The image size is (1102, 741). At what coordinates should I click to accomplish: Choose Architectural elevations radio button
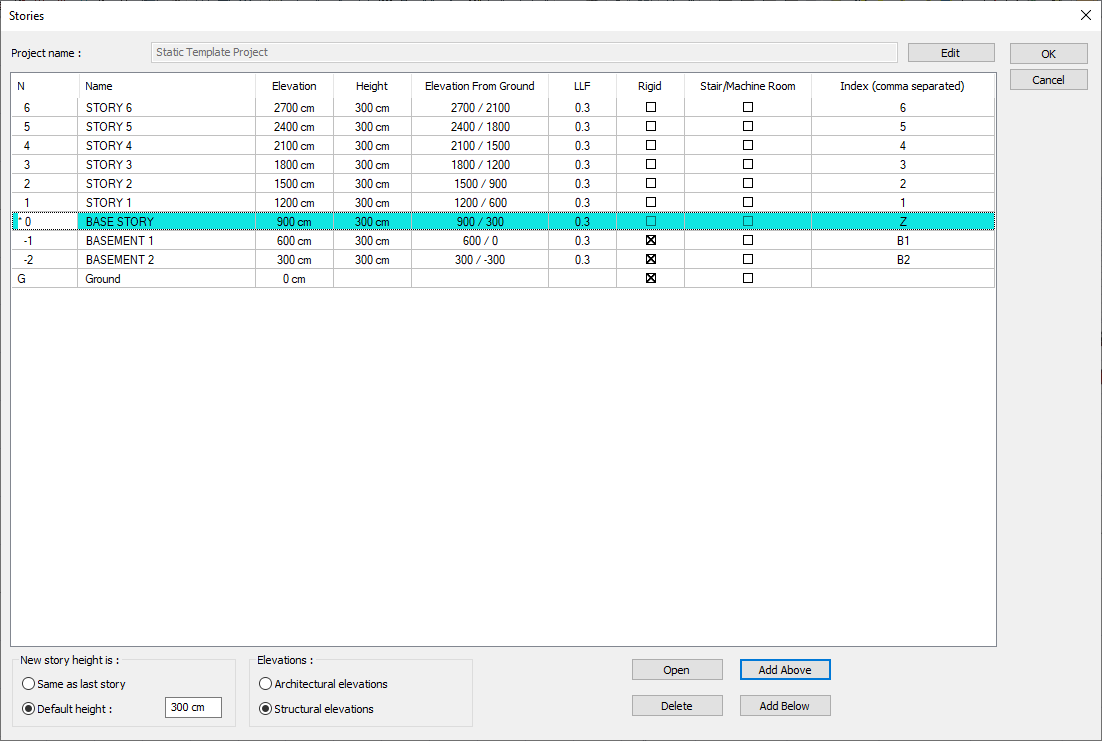265,684
